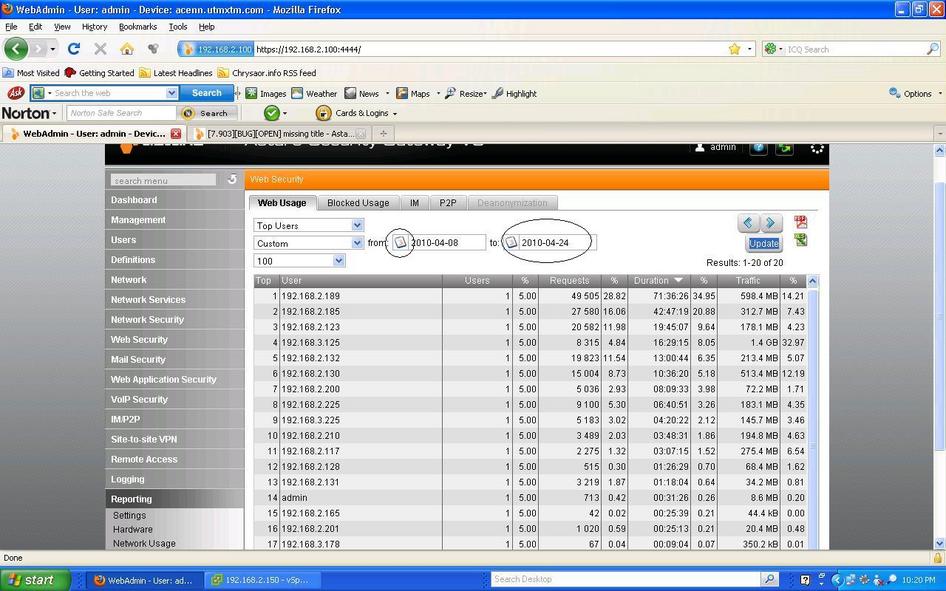Screen dimensions: 946x591
Task: Bookmark this page with the star
Action: tap(734, 48)
